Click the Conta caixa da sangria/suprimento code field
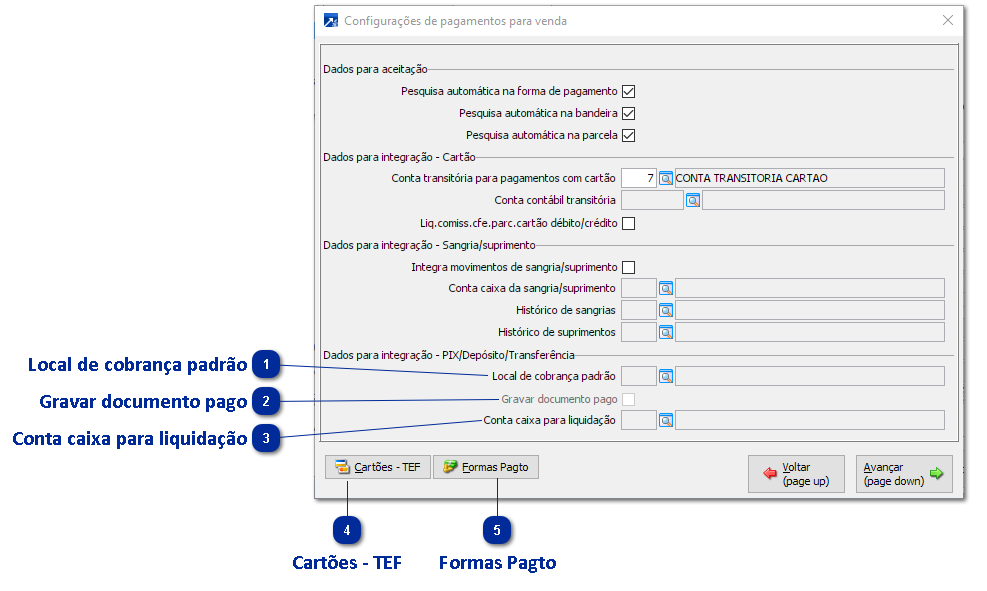Image resolution: width=987 pixels, height=591 pixels. click(x=639, y=289)
